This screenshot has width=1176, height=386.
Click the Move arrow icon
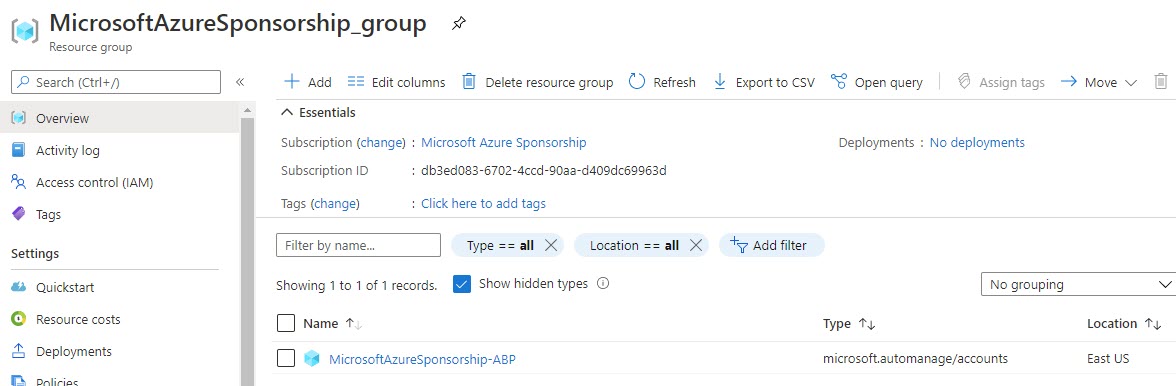tap(1069, 82)
